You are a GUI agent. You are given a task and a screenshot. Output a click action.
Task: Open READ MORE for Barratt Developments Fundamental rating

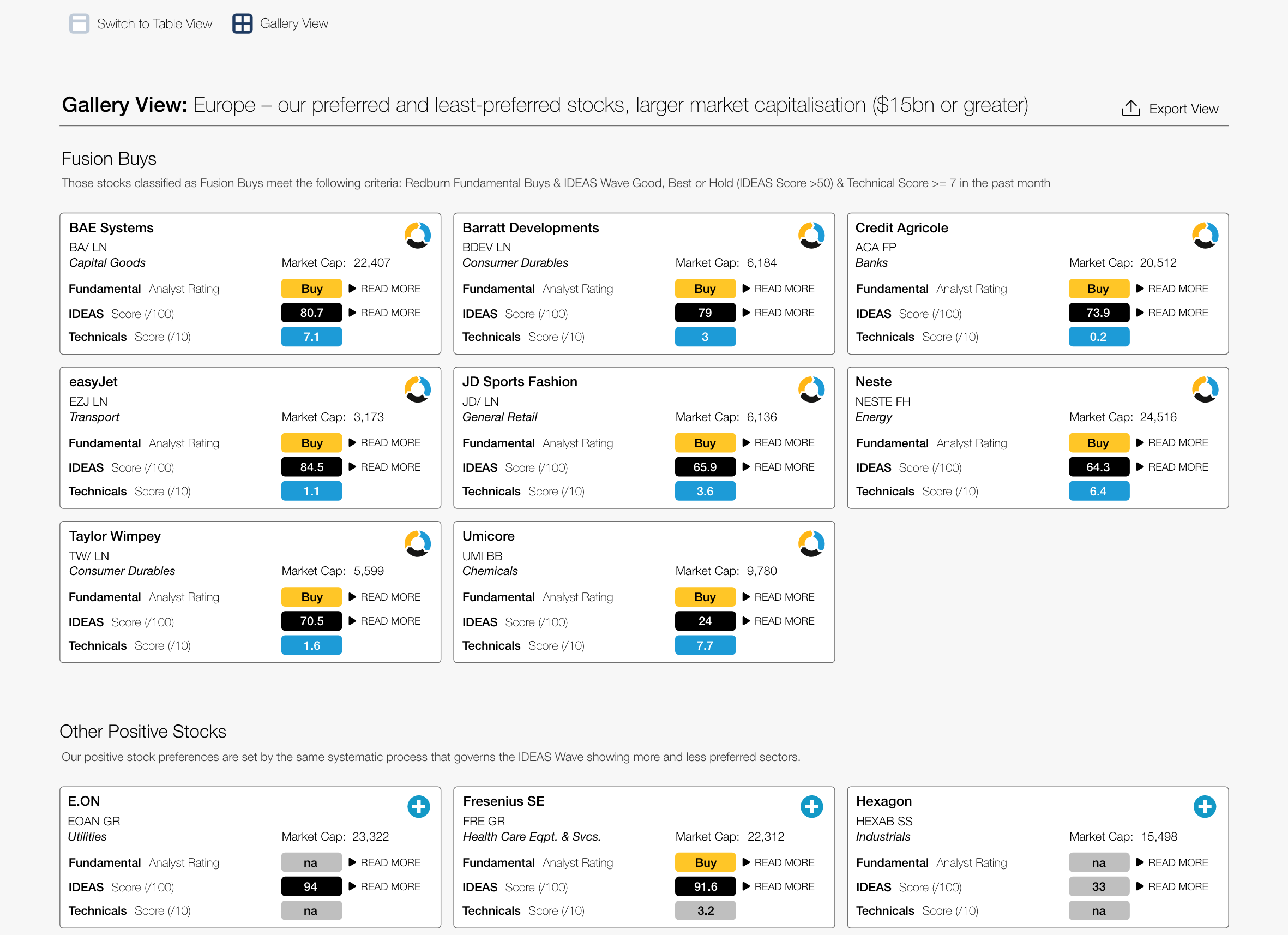tap(779, 289)
